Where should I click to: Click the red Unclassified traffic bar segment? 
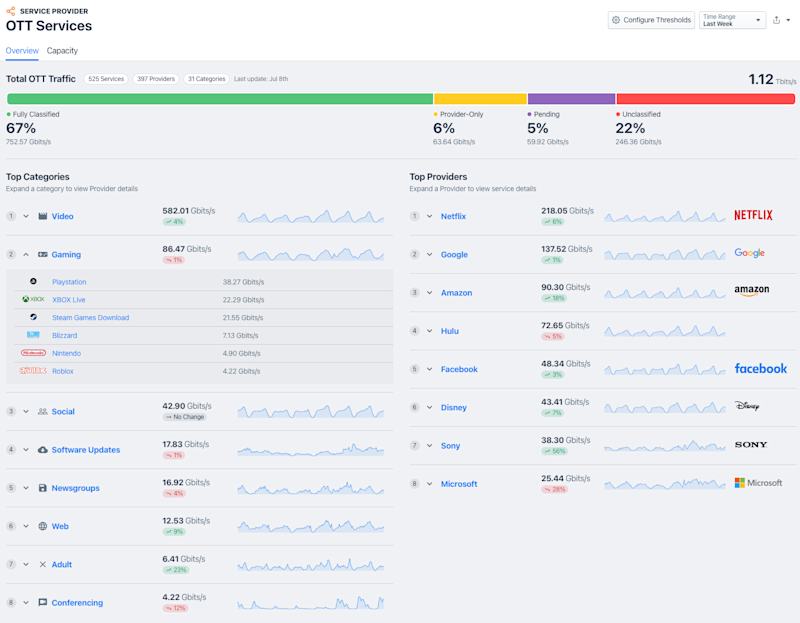point(705,99)
